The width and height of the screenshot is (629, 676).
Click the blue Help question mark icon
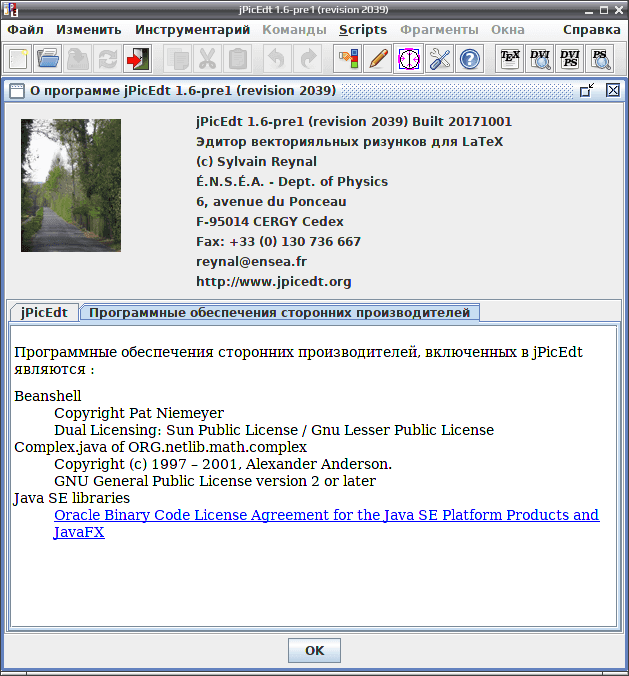coord(469,59)
